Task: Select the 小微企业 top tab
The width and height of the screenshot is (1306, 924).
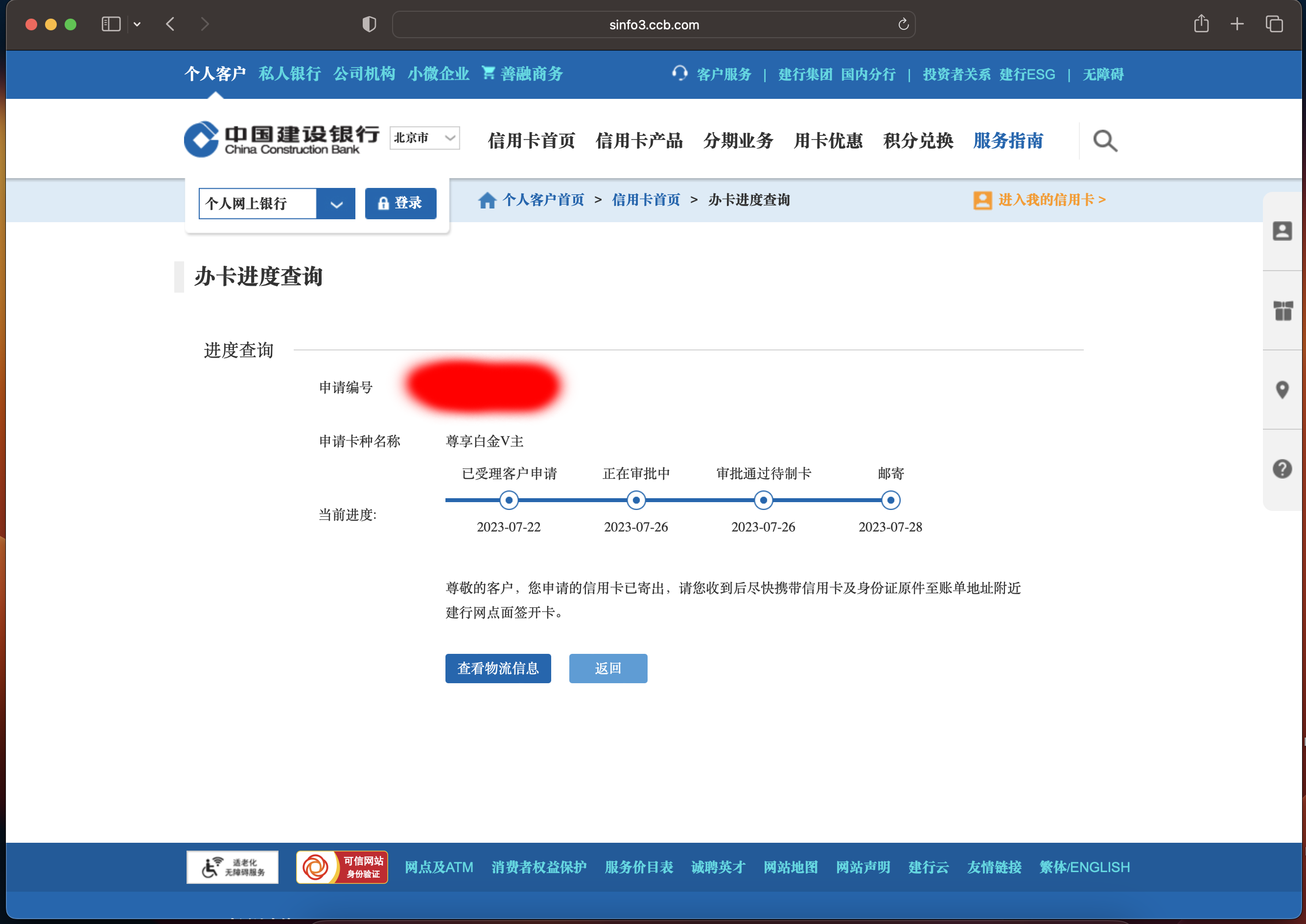Action: (439, 73)
